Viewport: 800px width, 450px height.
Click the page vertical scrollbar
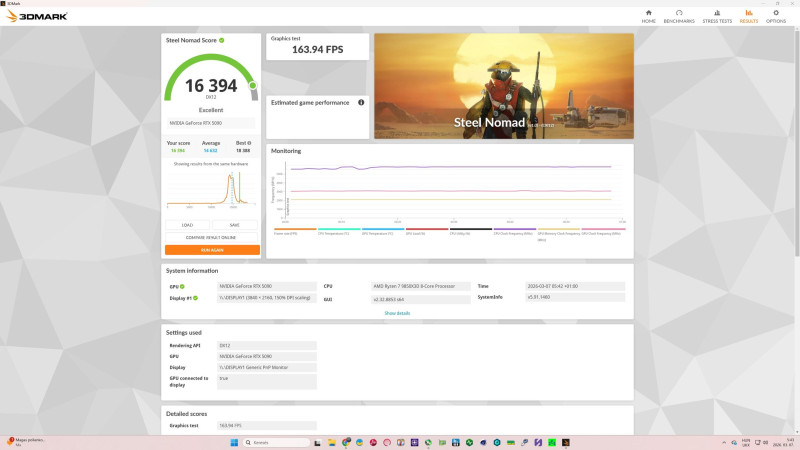click(796, 143)
